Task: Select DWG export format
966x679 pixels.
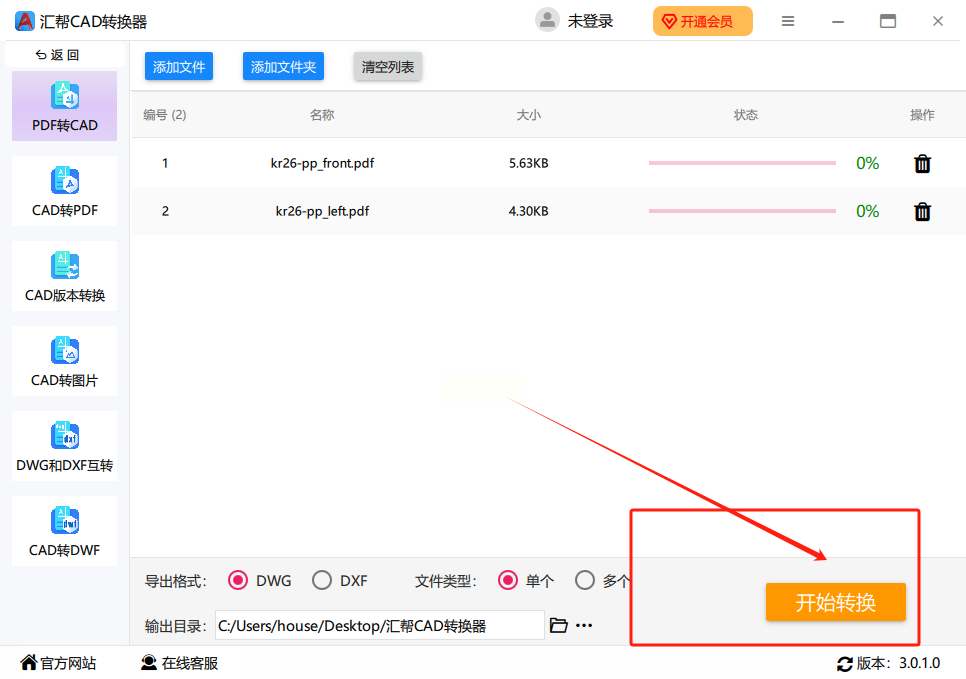Action: 259,580
